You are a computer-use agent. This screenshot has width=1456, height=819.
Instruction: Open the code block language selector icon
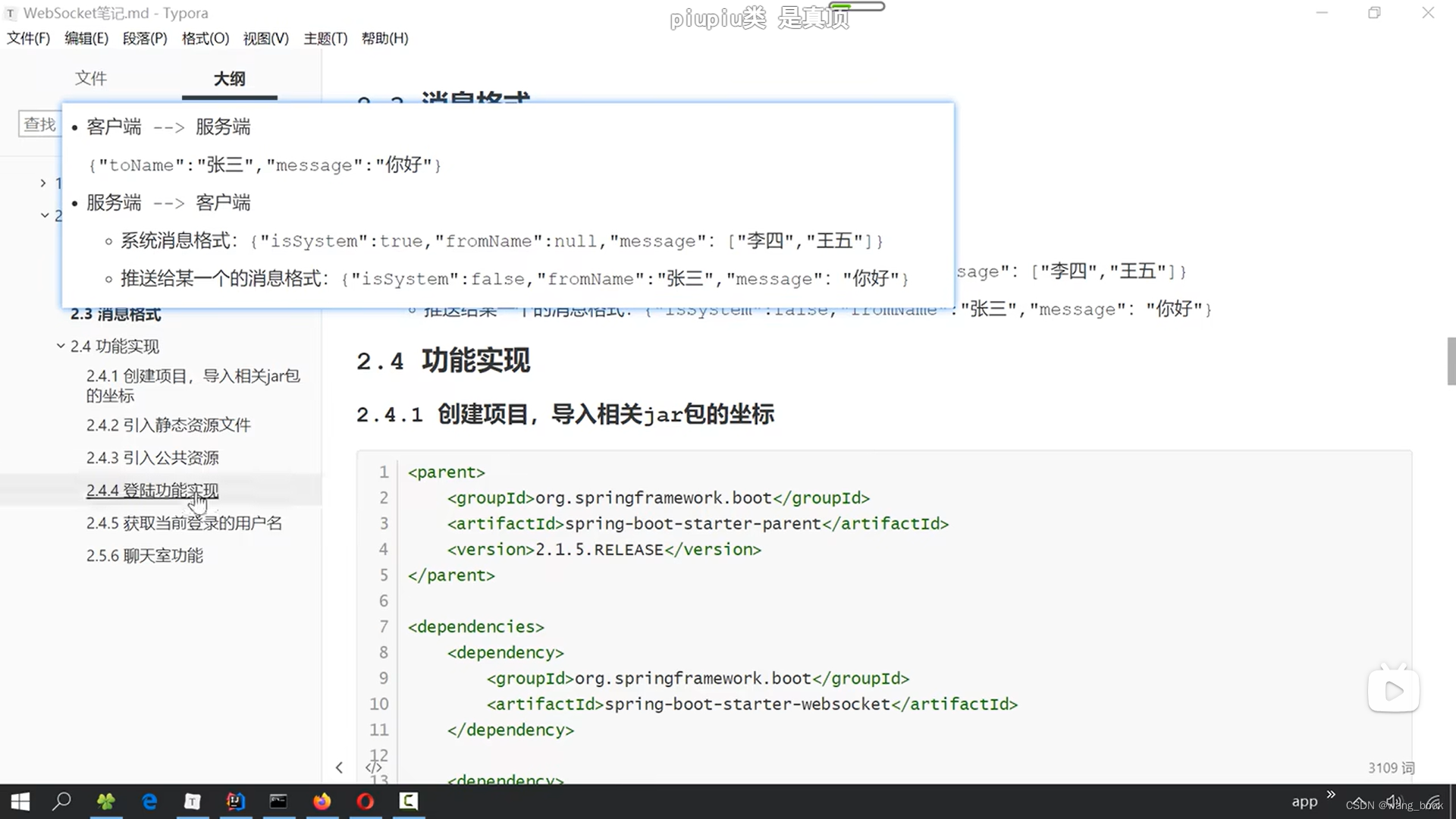coord(374,767)
